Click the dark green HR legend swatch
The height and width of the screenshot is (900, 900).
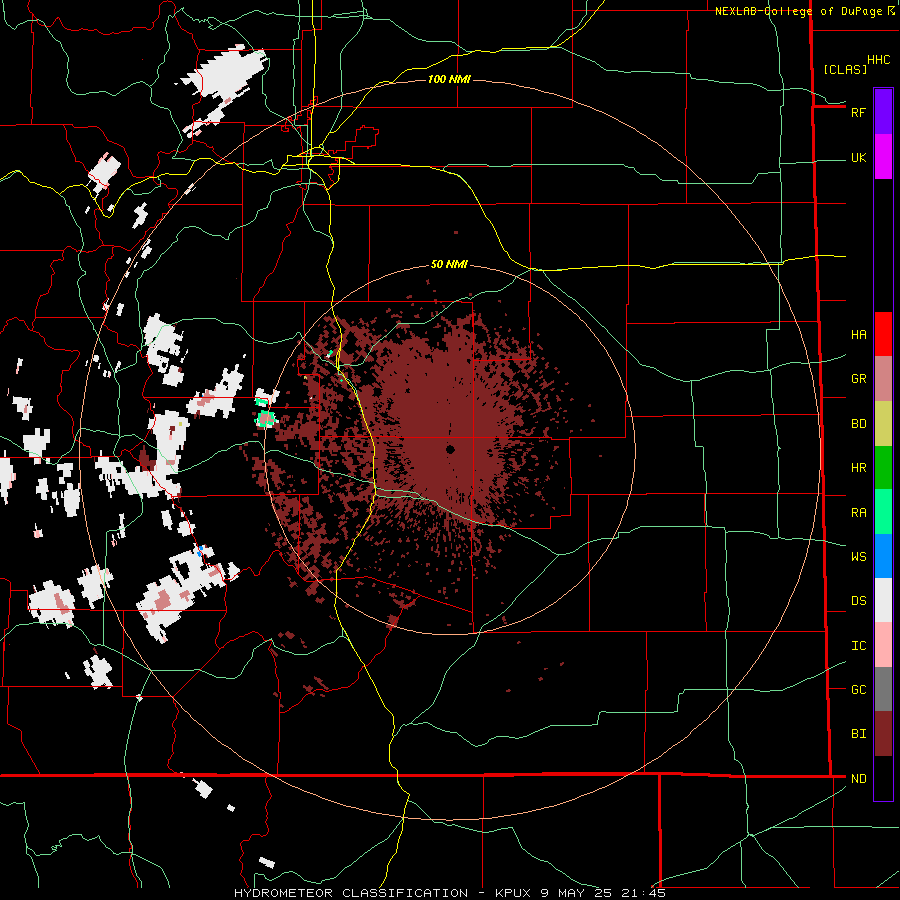click(x=883, y=467)
